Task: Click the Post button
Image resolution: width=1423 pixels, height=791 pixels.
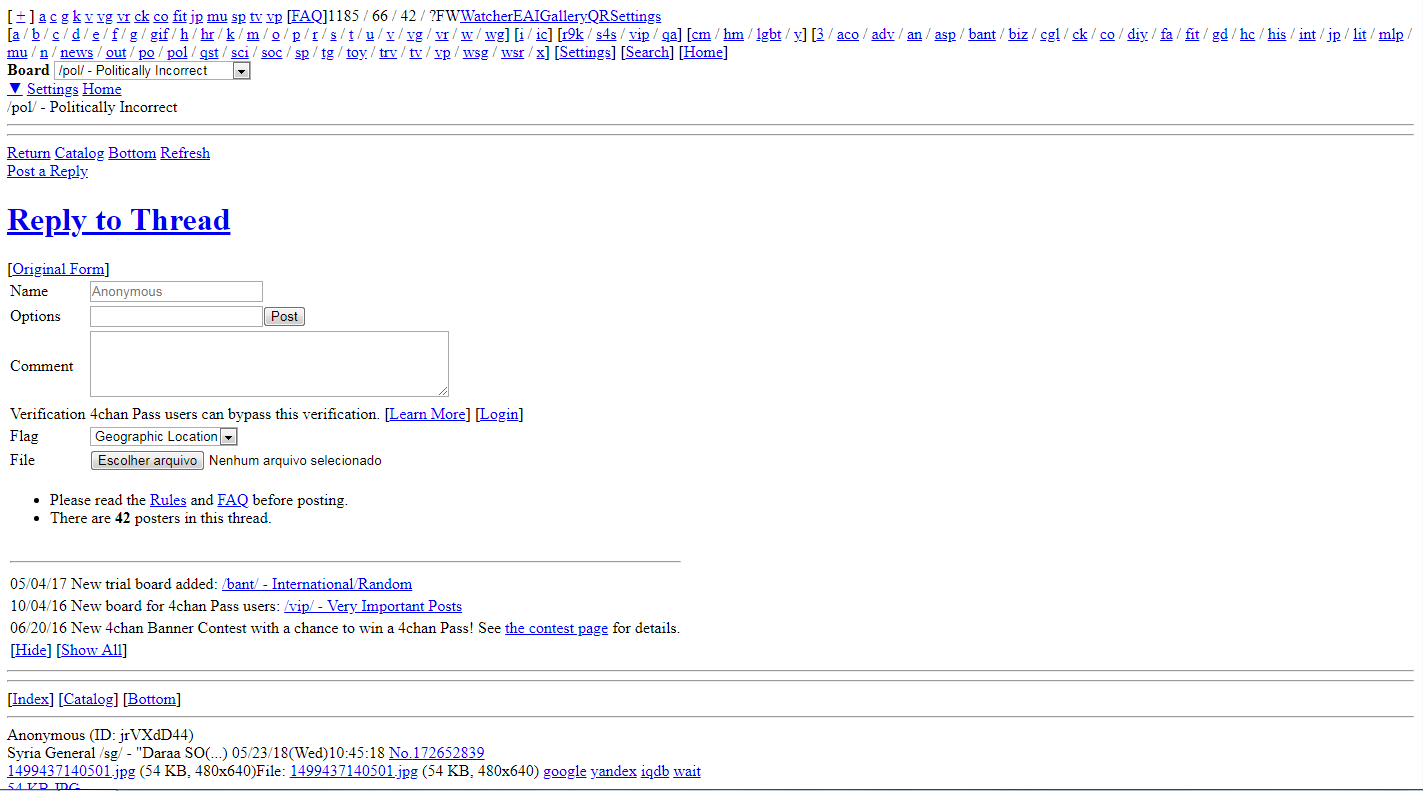Action: (283, 316)
